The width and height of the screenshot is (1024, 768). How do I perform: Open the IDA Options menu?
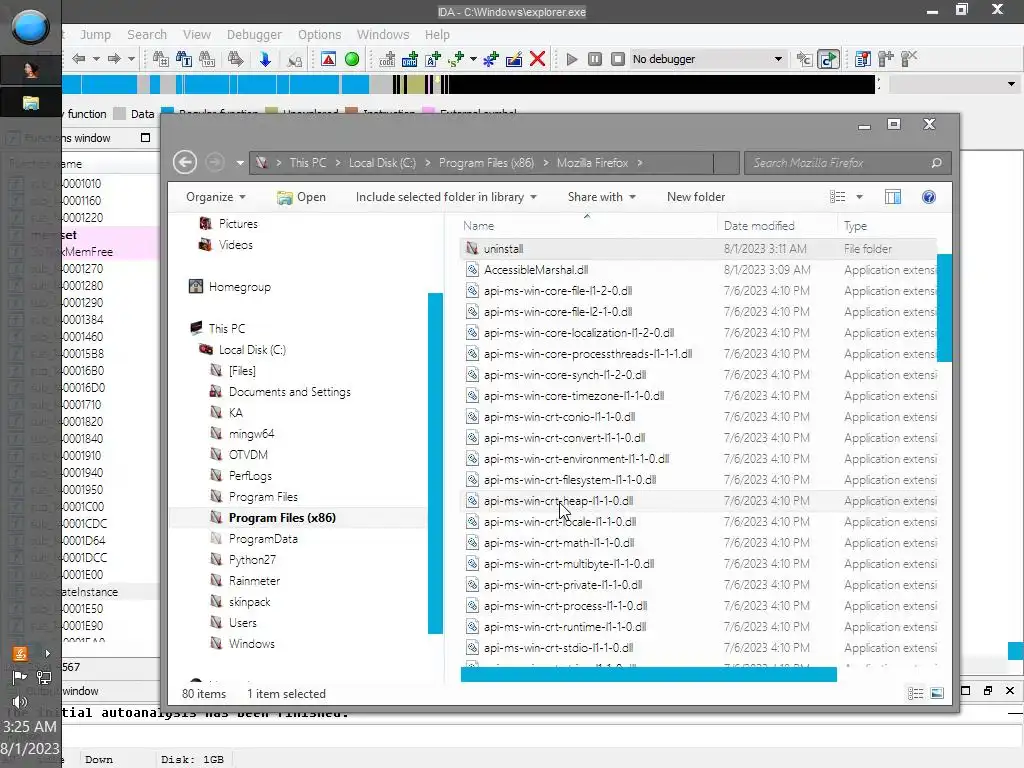tap(319, 35)
